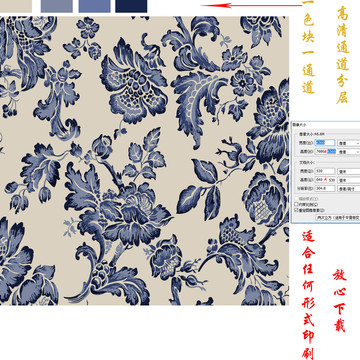Pick the medium blue color swatch
This screenshot has width=360, height=360.
coord(94,6)
